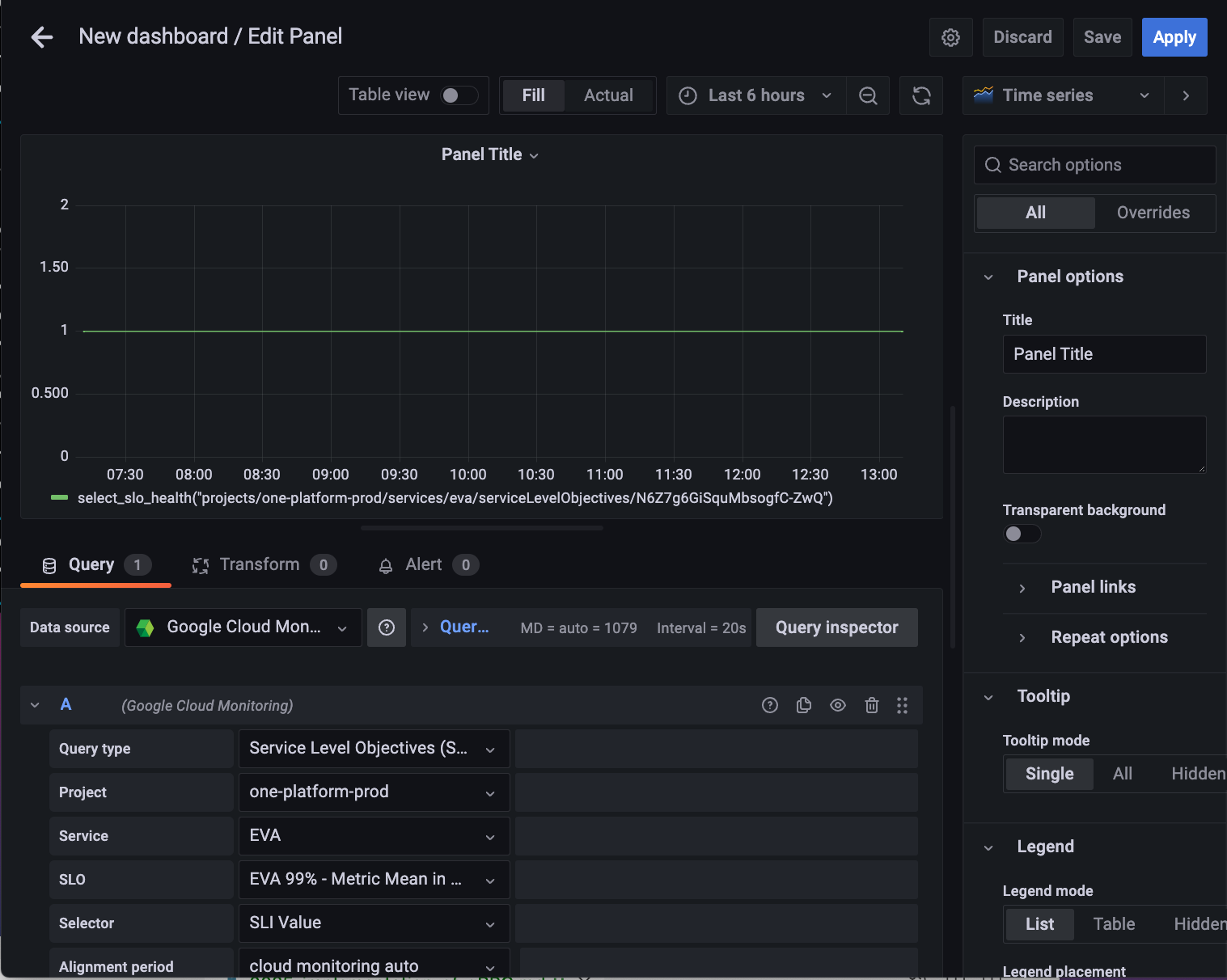This screenshot has width=1227, height=980.
Task: Zoom out time range magnifier icon
Action: pos(868,95)
